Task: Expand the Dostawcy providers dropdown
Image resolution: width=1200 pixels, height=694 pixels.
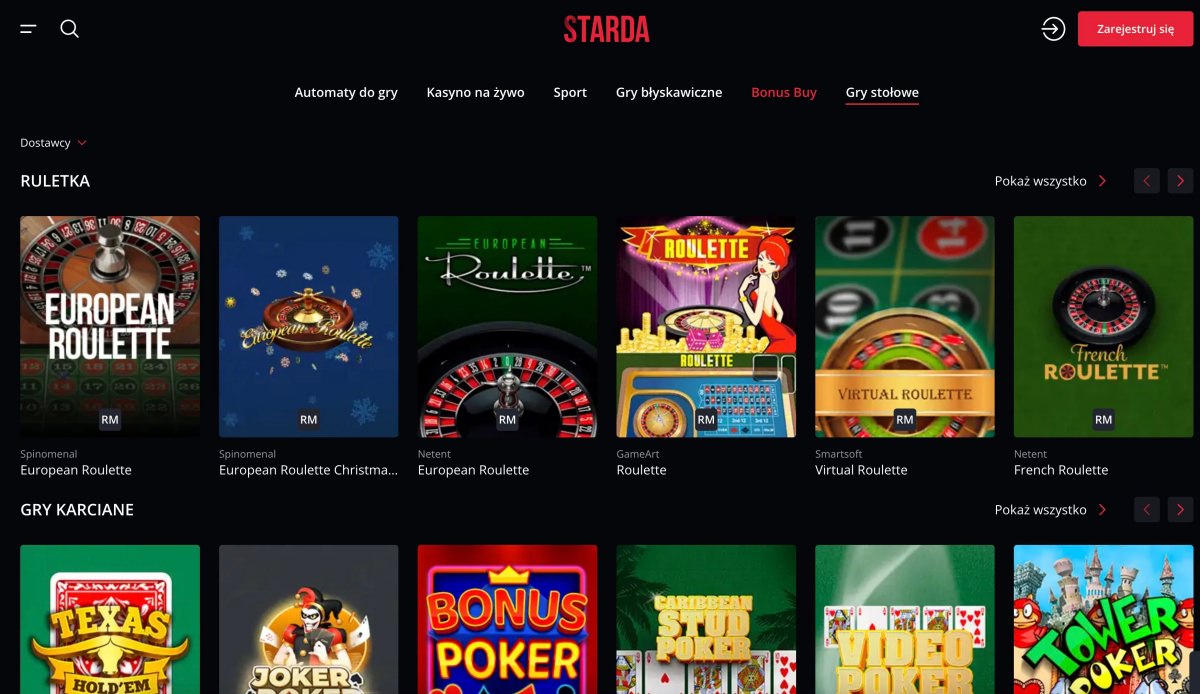Action: click(53, 143)
